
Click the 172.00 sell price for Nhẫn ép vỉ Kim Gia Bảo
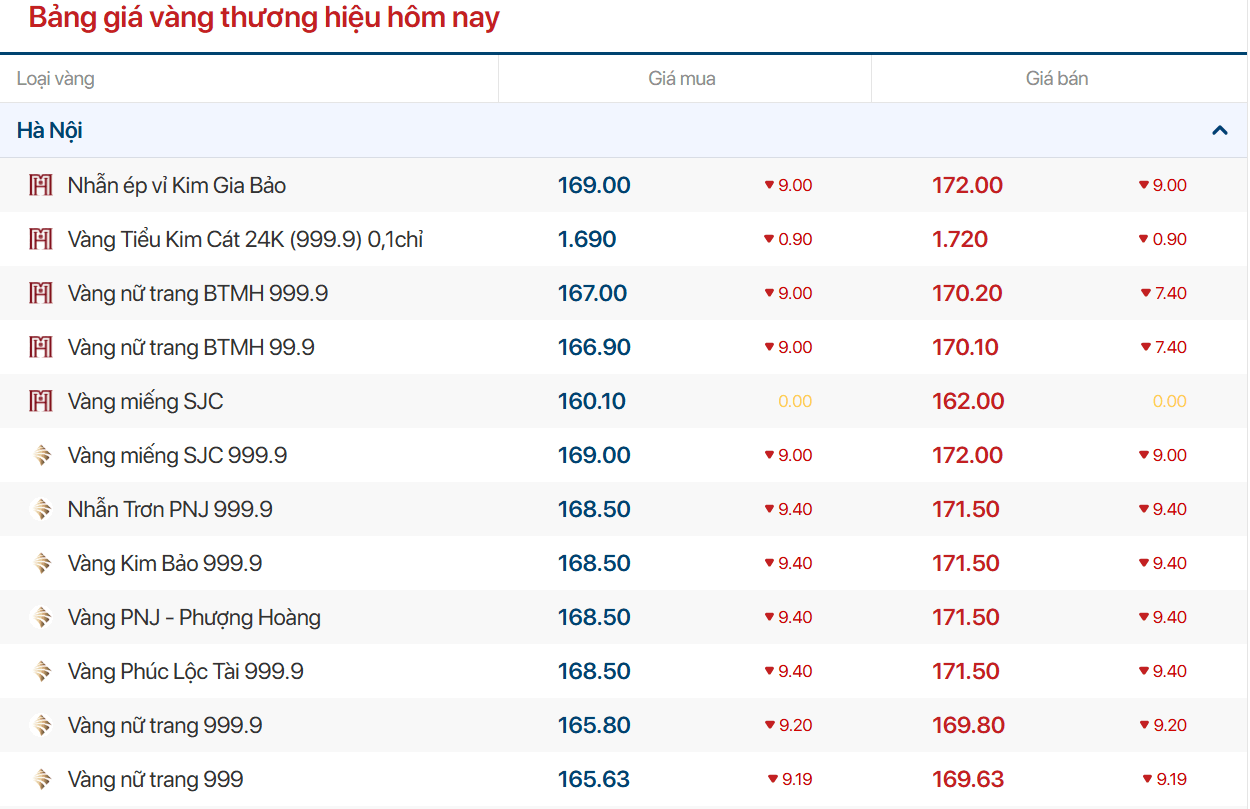[x=967, y=185]
